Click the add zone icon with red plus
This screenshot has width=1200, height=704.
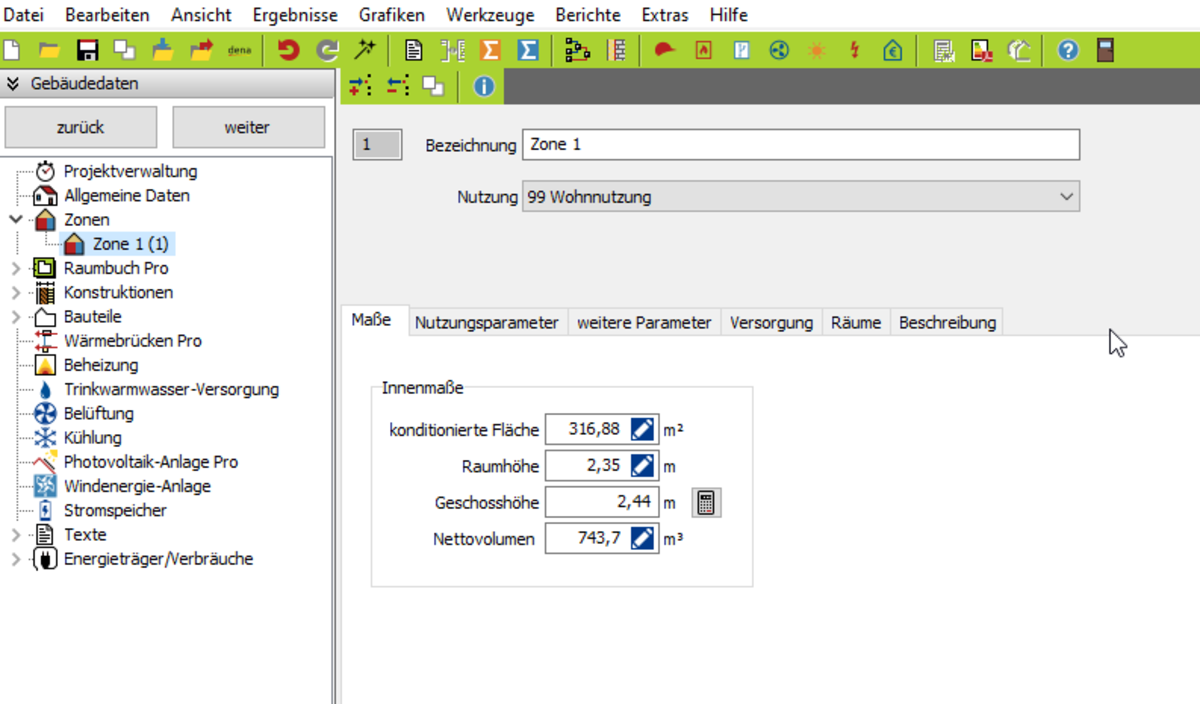coord(360,87)
